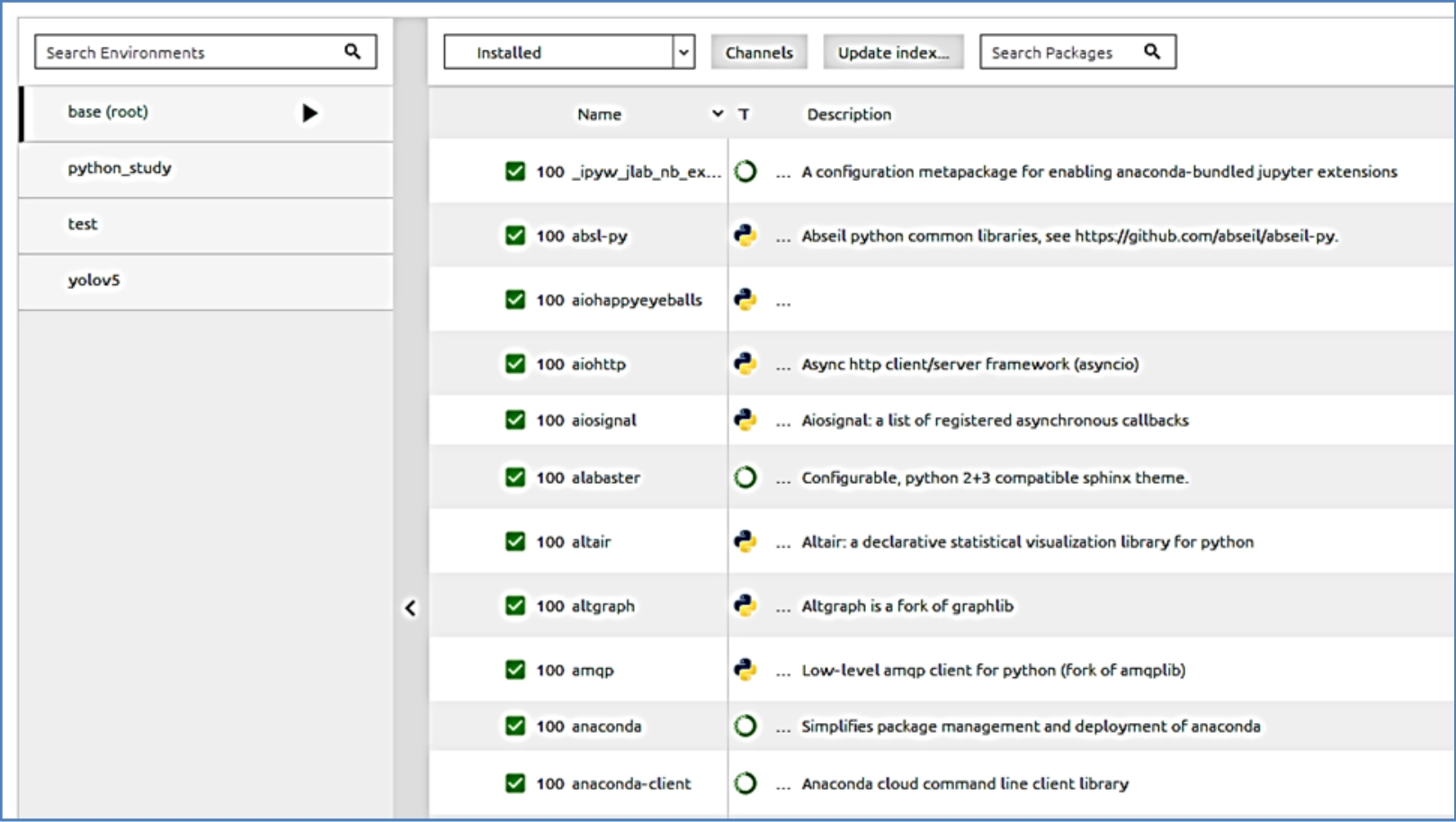Select the yolov5 environment
Viewport: 1456px width, 822px height.
click(x=206, y=281)
